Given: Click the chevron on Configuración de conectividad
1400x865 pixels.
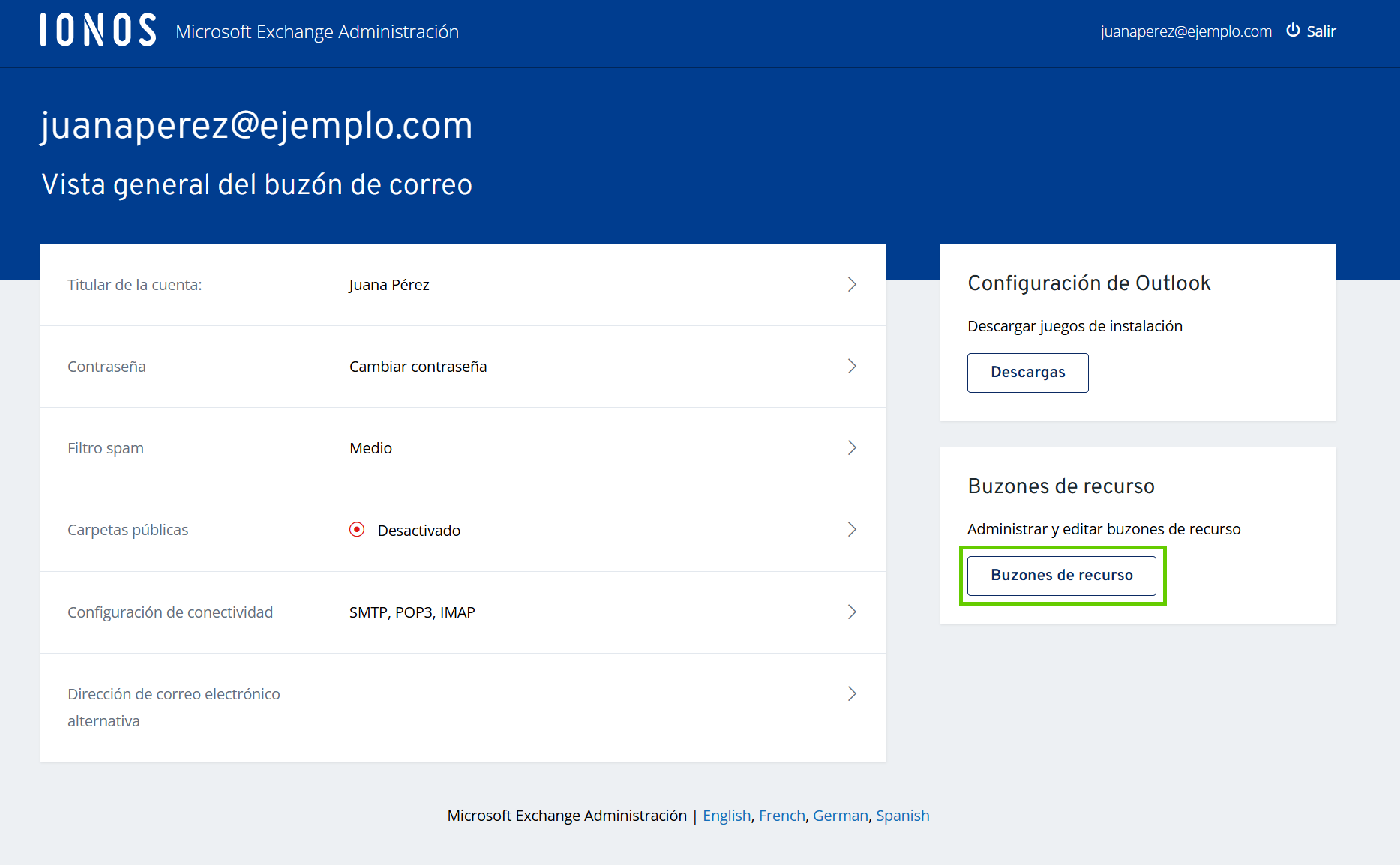Looking at the screenshot, I should point(852,612).
